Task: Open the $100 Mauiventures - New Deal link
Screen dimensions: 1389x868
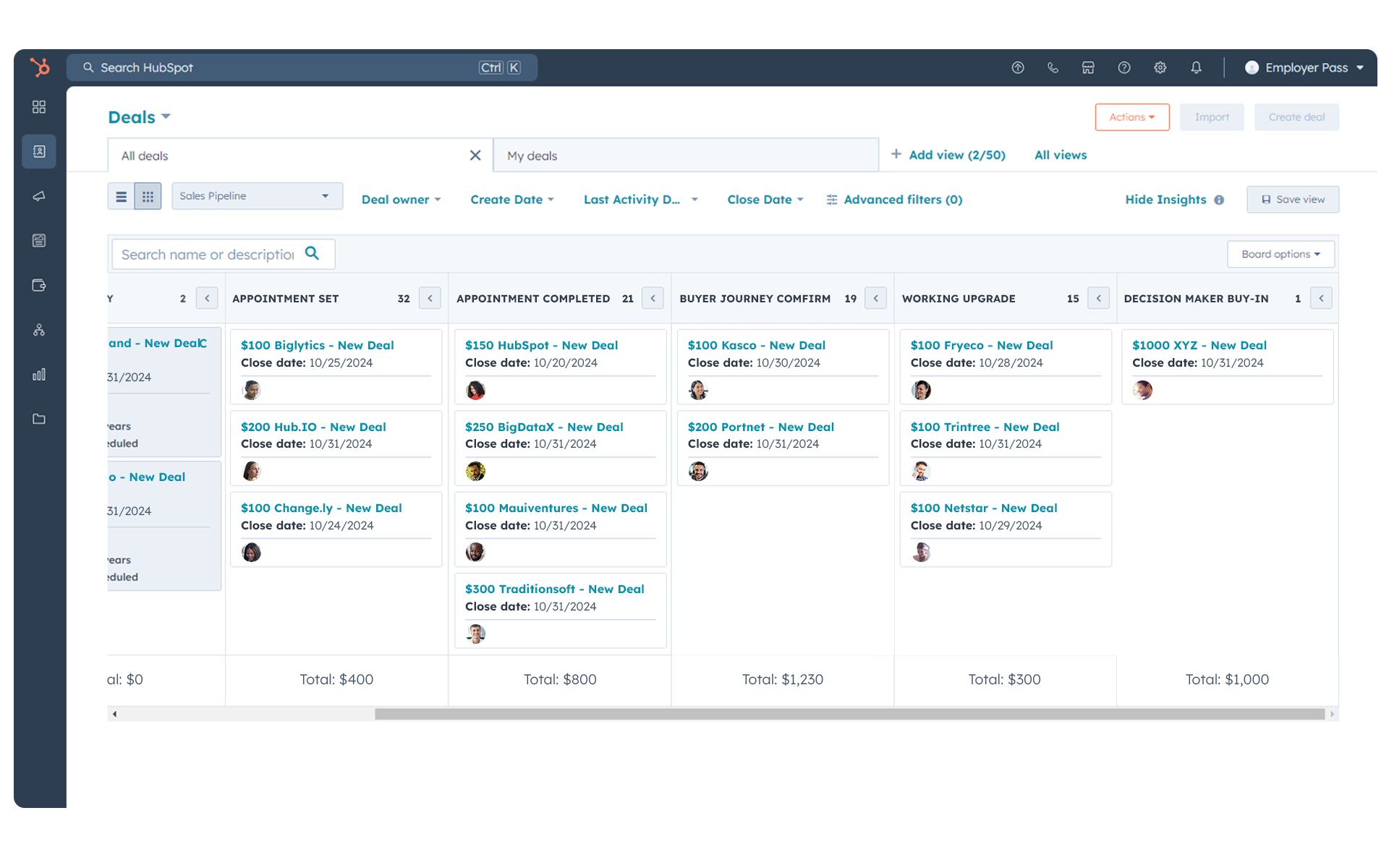Action: tap(556, 509)
